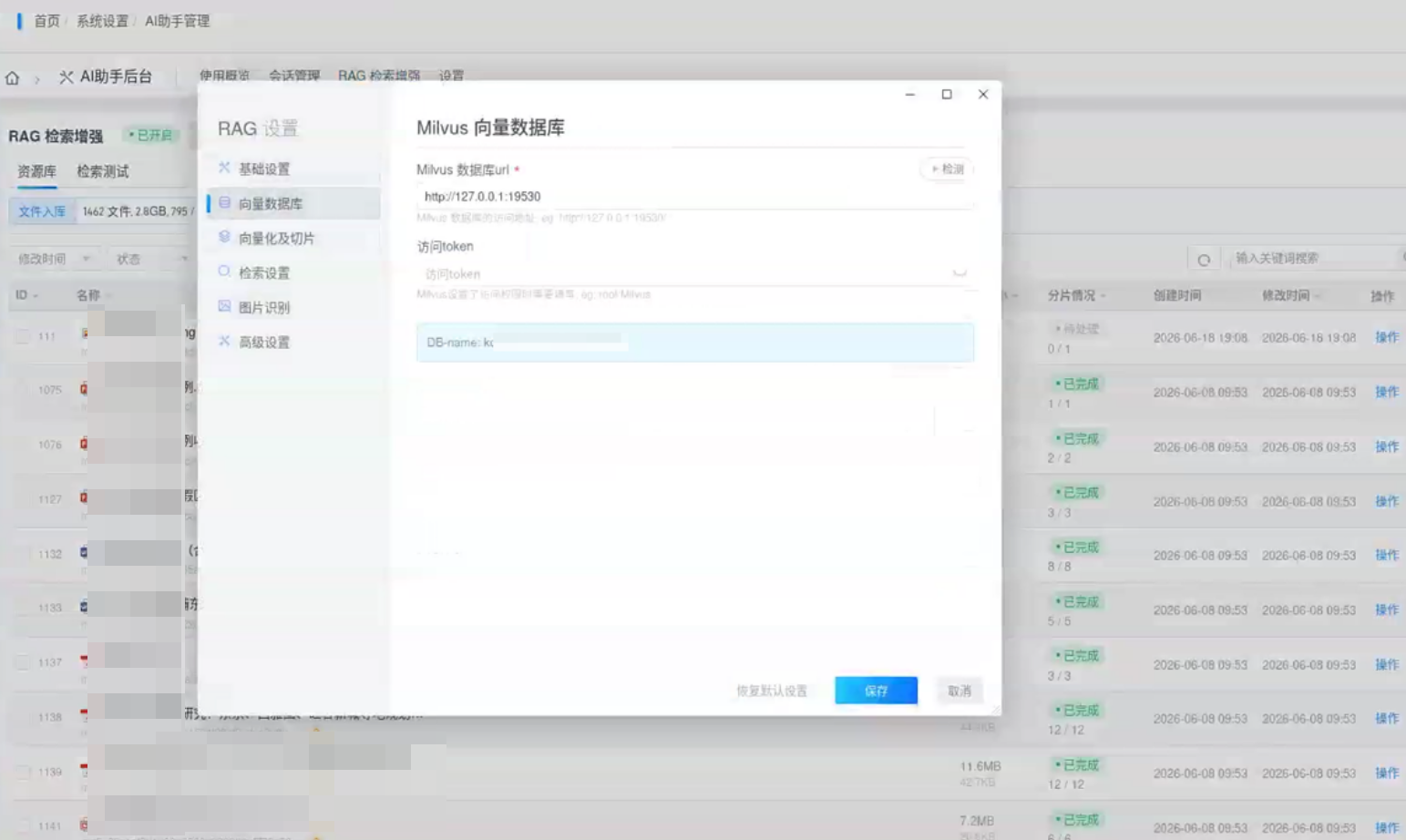The height and width of the screenshot is (840, 1406).
Task: Click the 已开启 status badge
Action: [150, 135]
